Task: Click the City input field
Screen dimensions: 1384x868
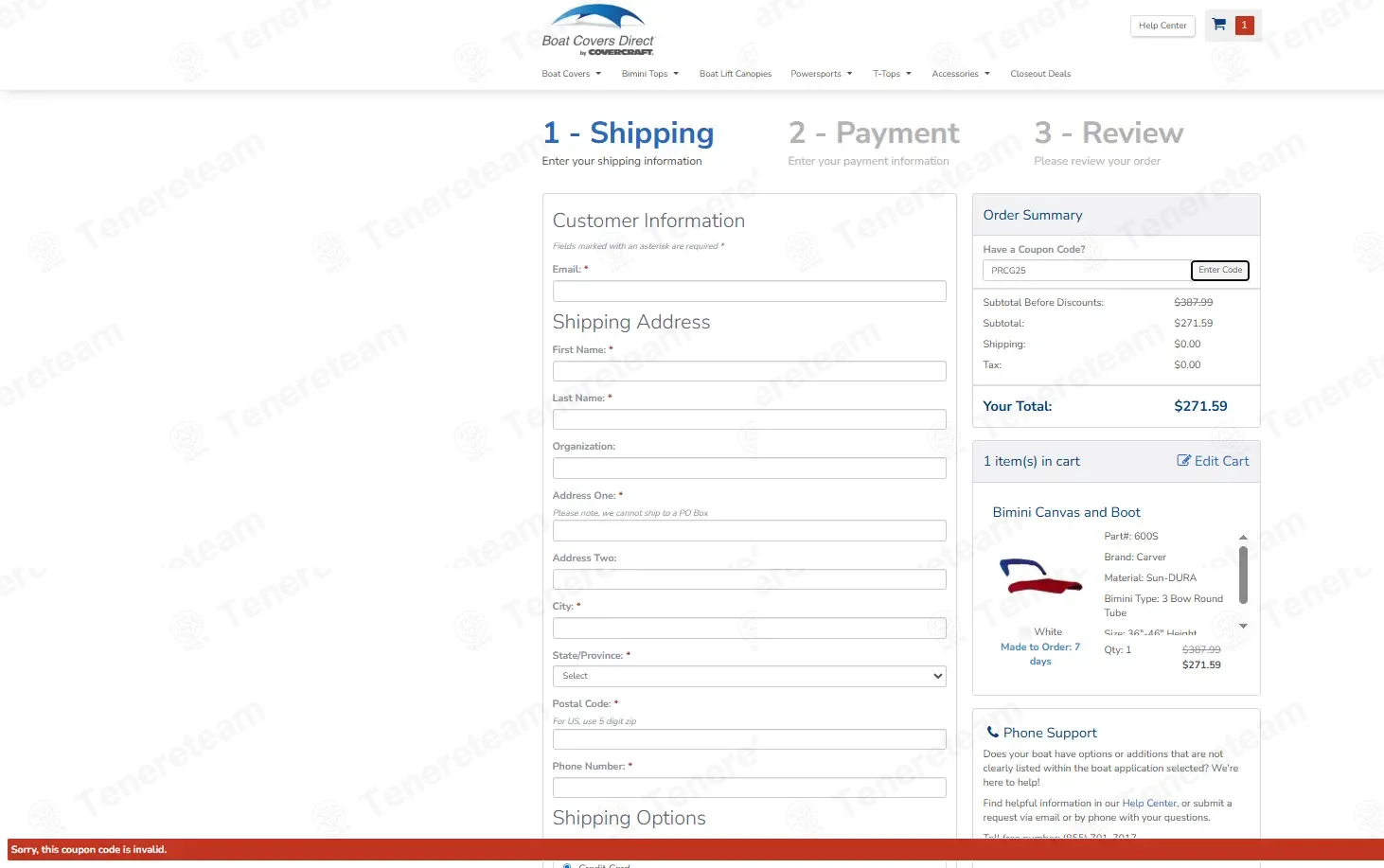Action: [x=749, y=628]
